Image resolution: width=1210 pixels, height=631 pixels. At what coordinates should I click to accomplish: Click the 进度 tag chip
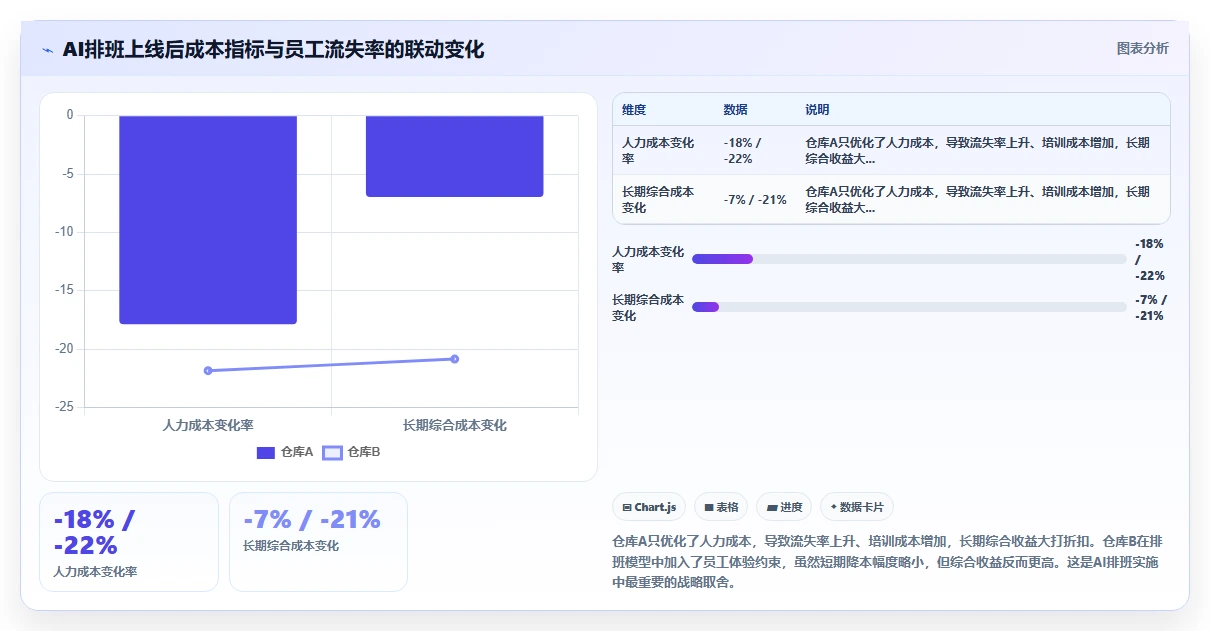click(784, 507)
